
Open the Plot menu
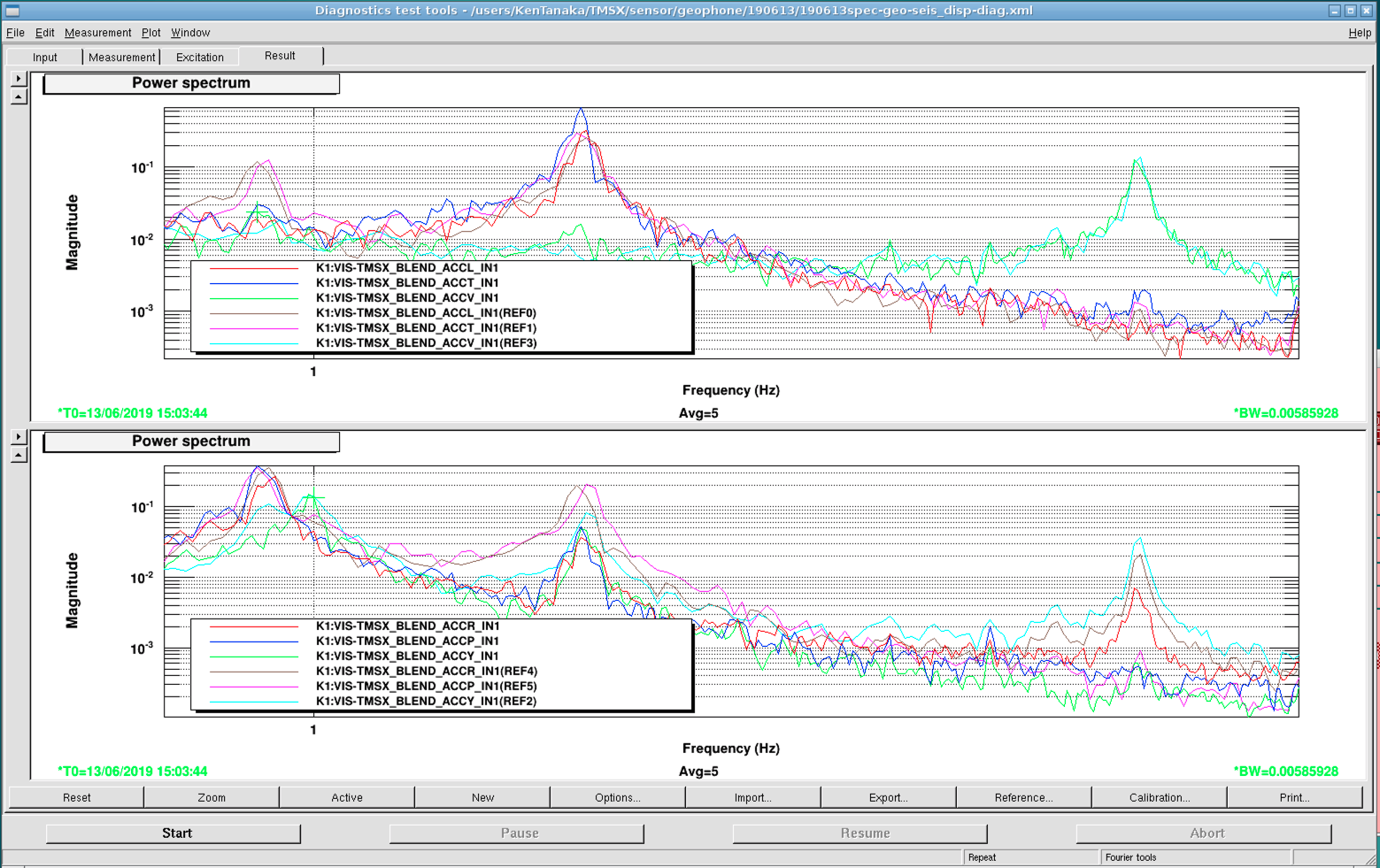151,33
